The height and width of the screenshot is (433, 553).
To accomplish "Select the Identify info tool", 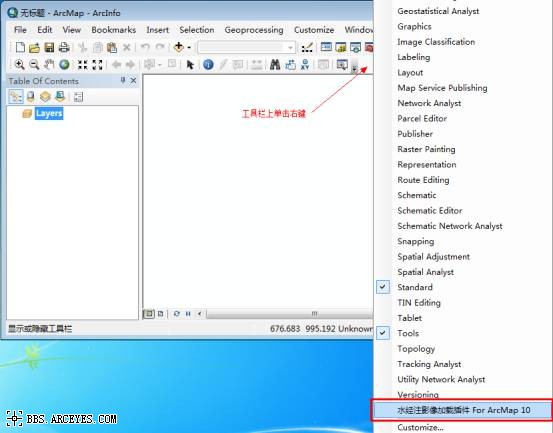I will pos(208,65).
